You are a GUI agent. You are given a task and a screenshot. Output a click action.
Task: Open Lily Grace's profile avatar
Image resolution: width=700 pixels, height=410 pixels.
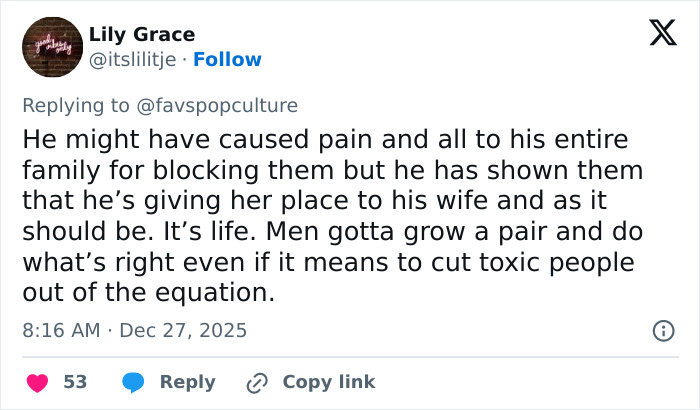click(x=51, y=47)
